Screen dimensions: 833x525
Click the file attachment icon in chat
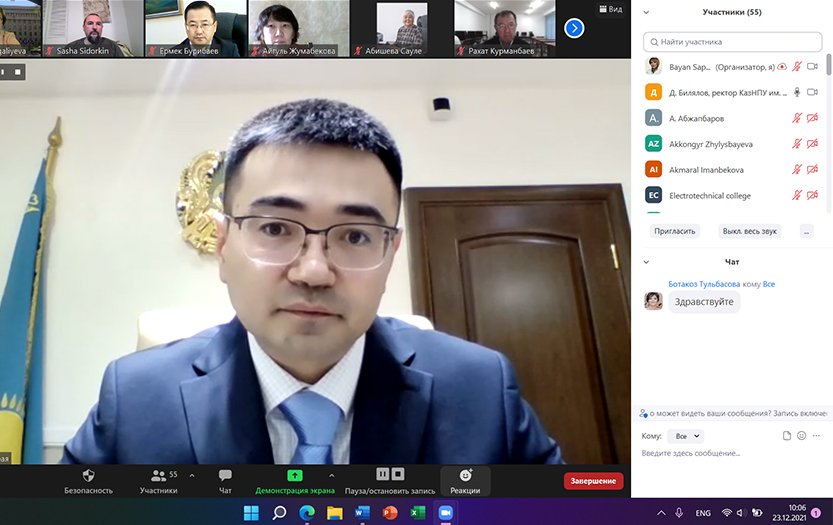[787, 436]
